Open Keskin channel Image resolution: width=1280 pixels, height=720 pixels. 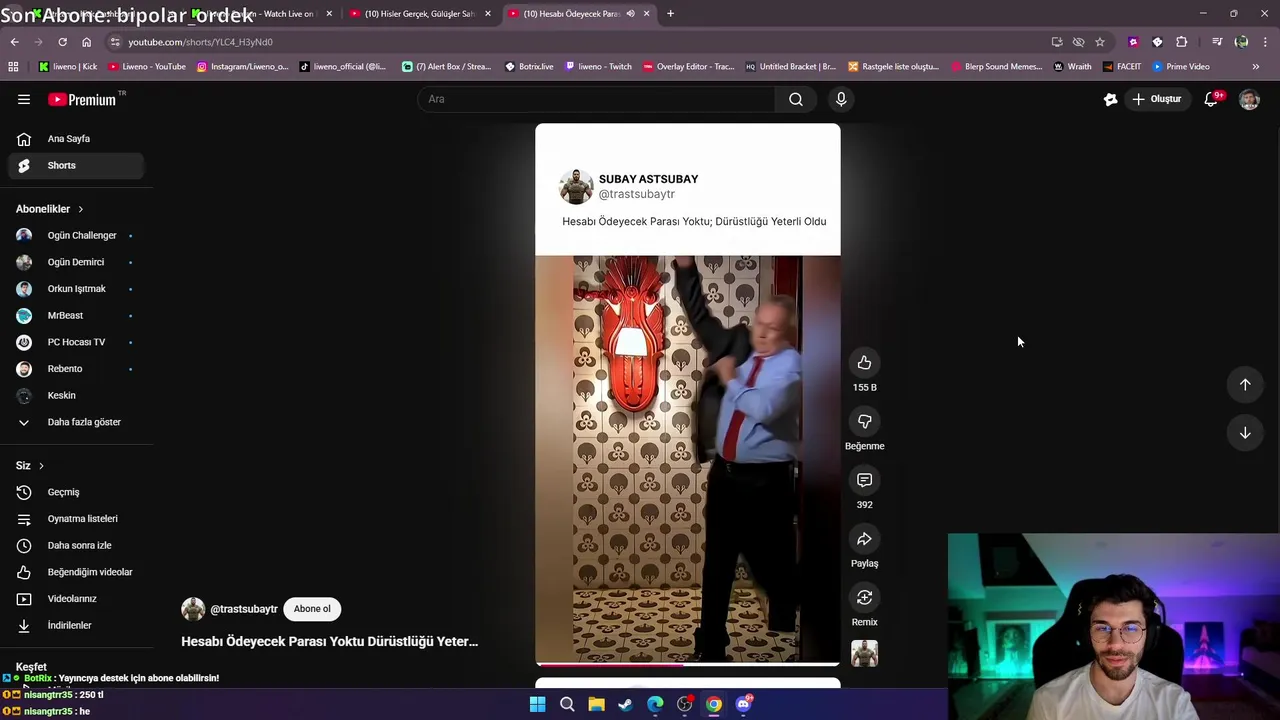76,395
